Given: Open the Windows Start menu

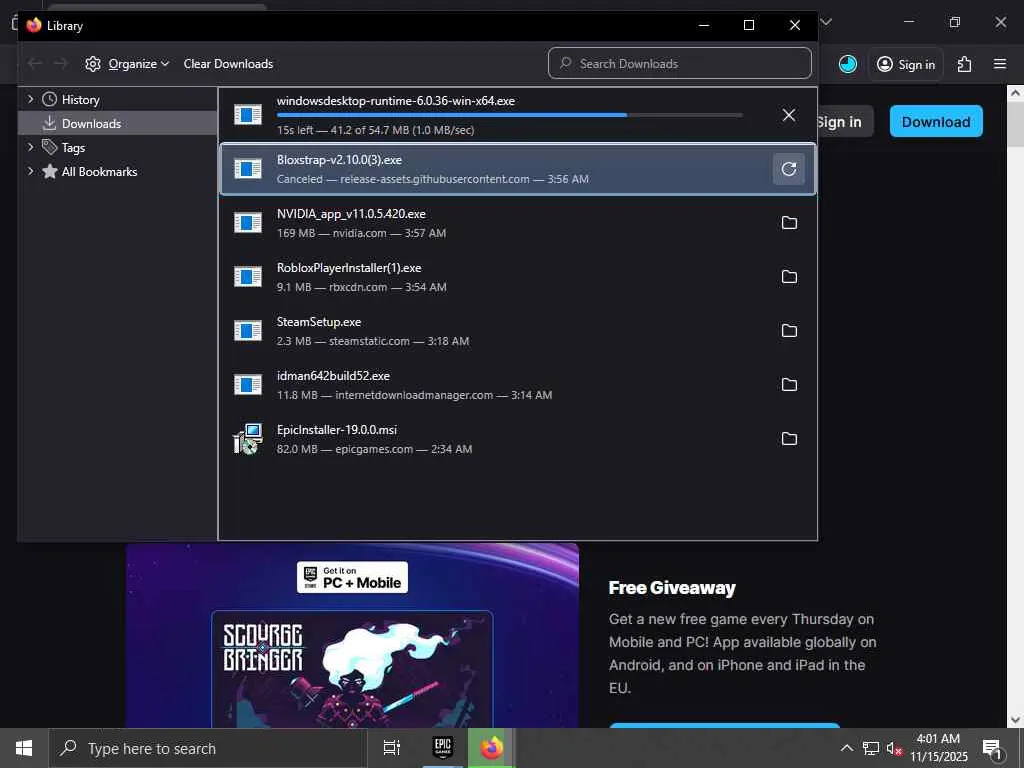Looking at the screenshot, I should tap(24, 748).
